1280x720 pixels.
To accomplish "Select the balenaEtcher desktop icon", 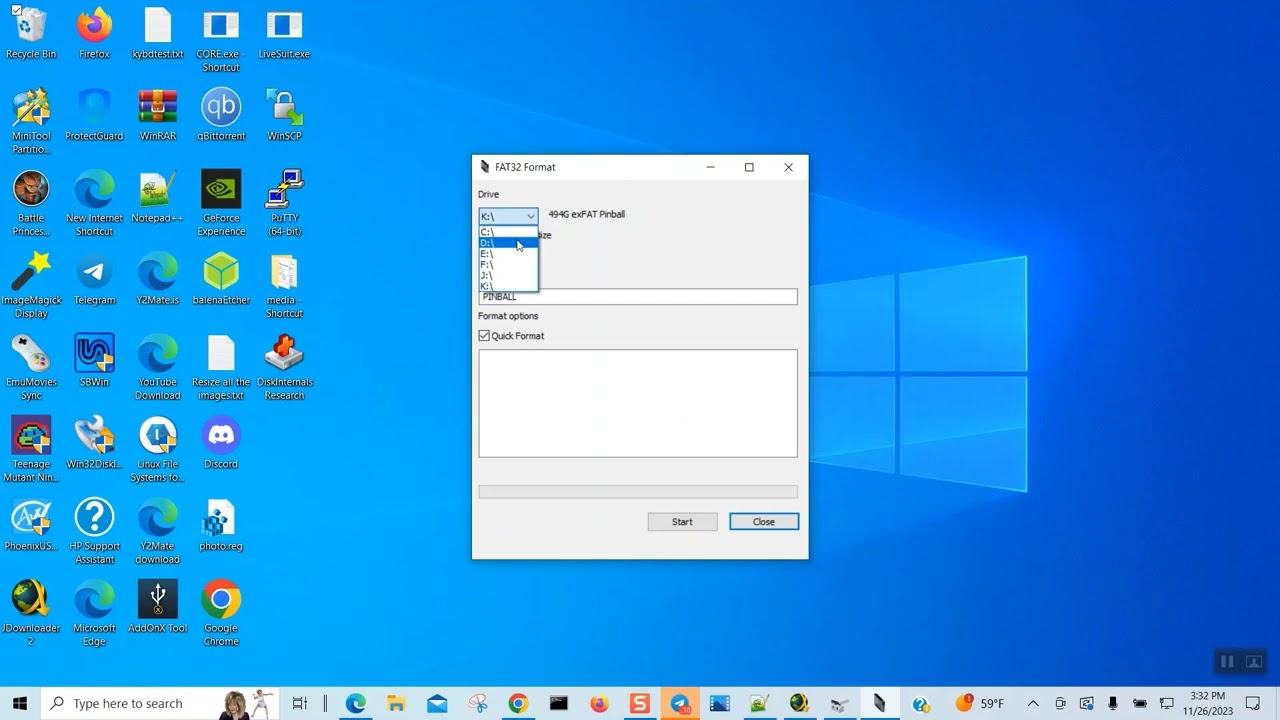I will 221,279.
